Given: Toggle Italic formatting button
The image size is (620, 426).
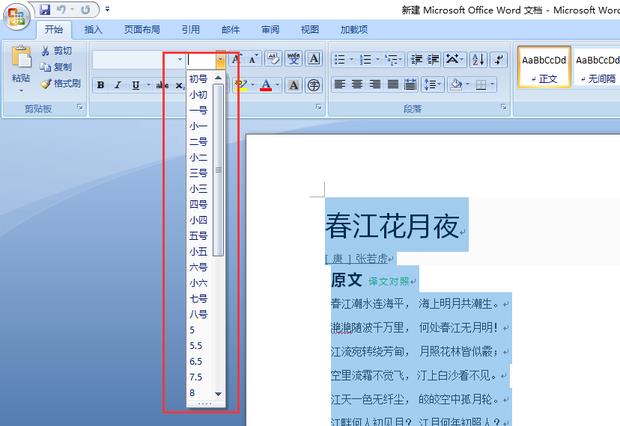Looking at the screenshot, I should click(118, 86).
